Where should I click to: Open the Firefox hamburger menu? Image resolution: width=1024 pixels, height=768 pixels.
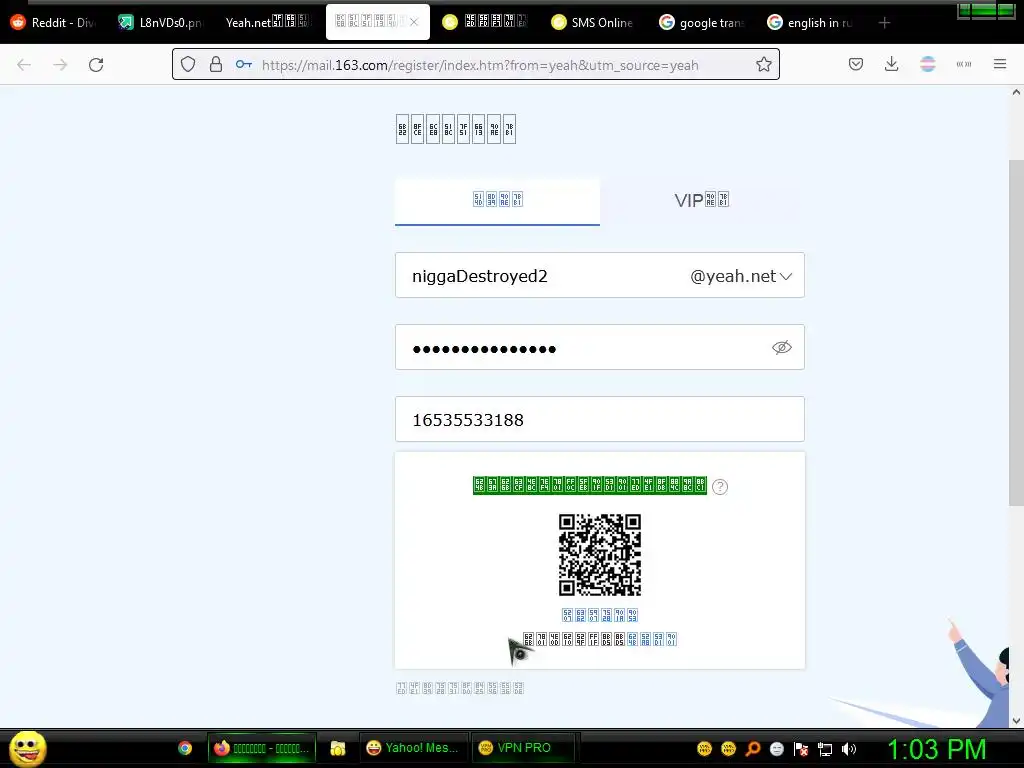point(1000,64)
